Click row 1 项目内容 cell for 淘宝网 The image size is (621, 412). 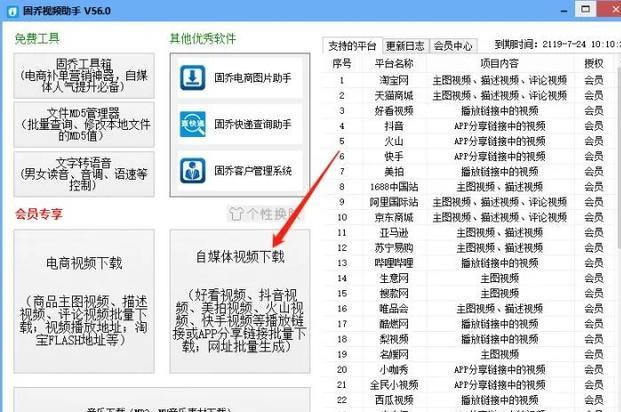[x=499, y=80]
